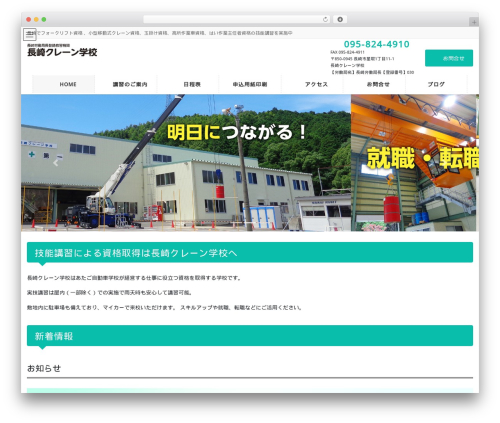Click the browser address bar

236,19
